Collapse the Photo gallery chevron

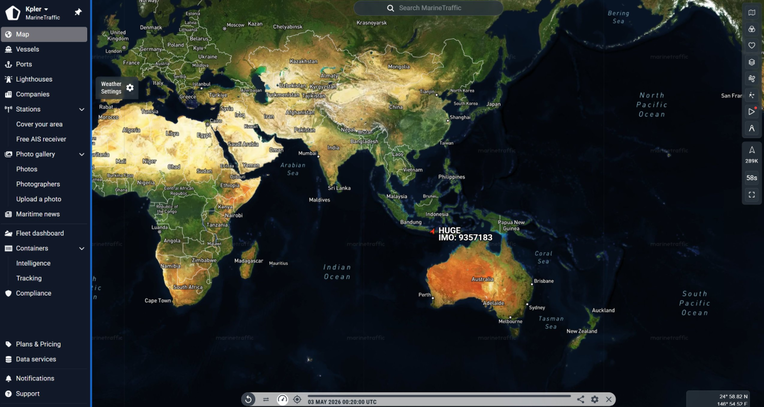click(81, 154)
